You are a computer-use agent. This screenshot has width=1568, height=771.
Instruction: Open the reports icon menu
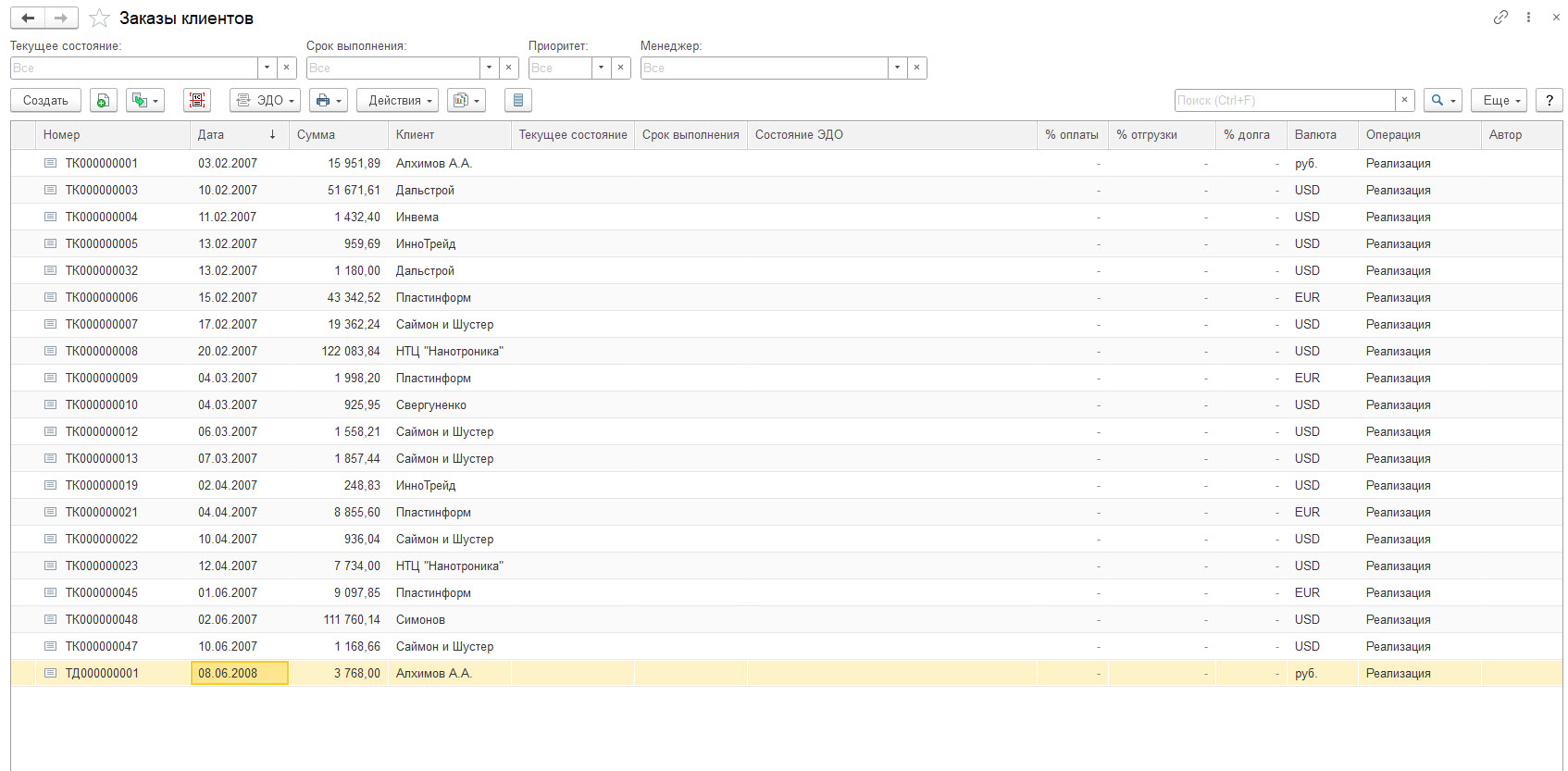coord(467,100)
